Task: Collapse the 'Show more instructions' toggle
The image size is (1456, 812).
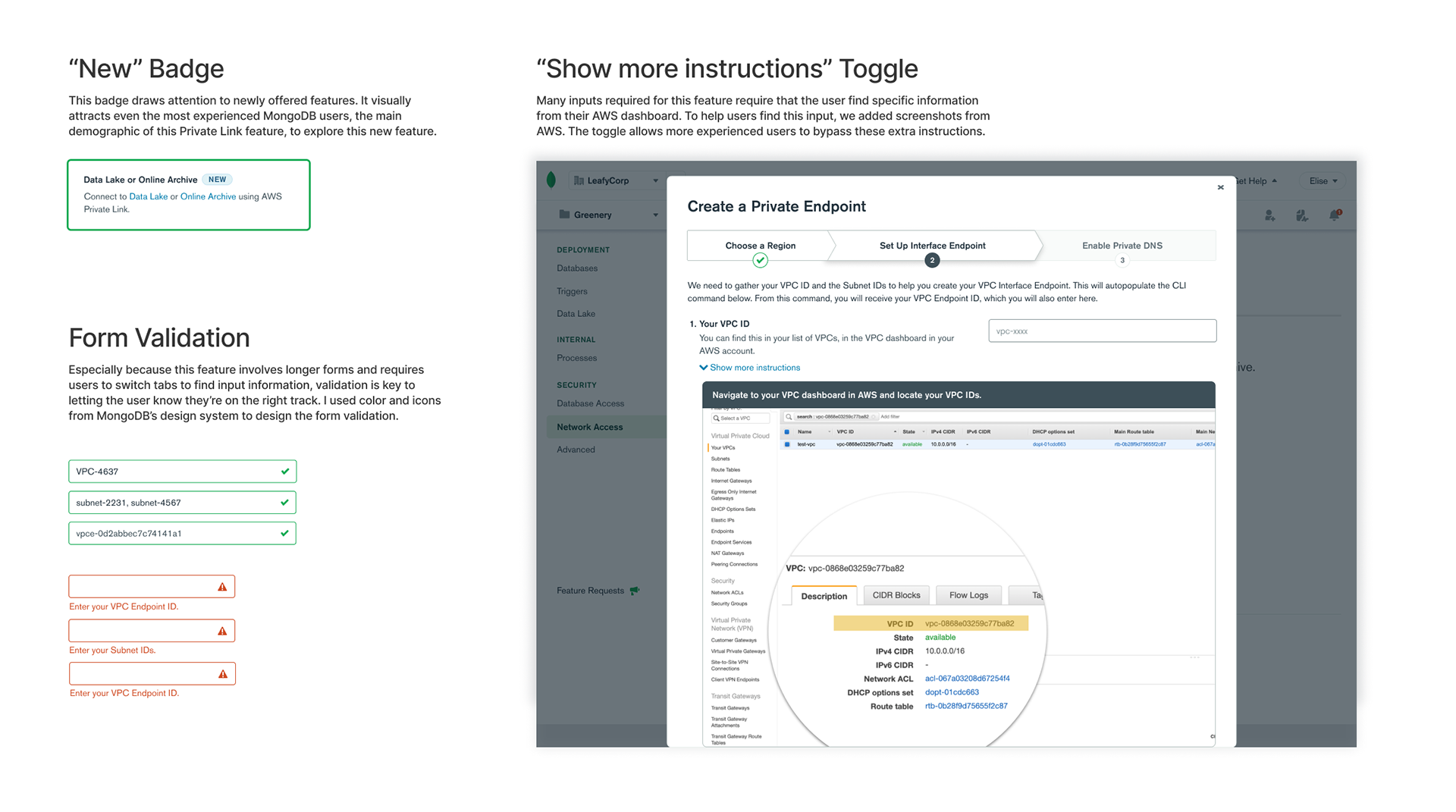Action: 749,368
